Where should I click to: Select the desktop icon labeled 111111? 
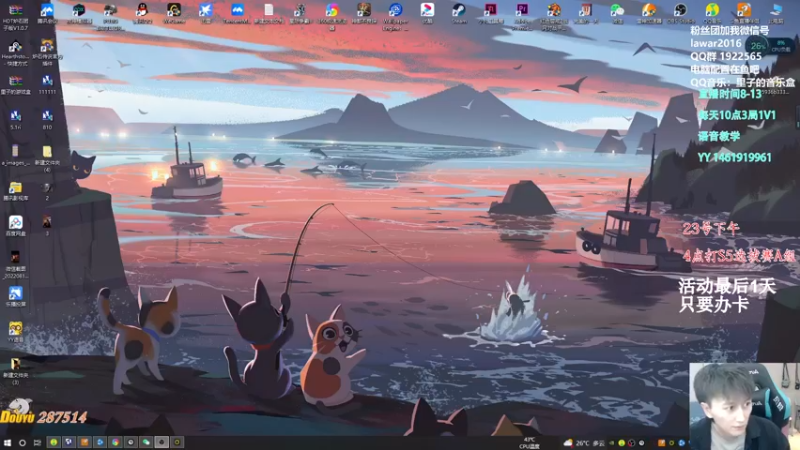coord(47,85)
